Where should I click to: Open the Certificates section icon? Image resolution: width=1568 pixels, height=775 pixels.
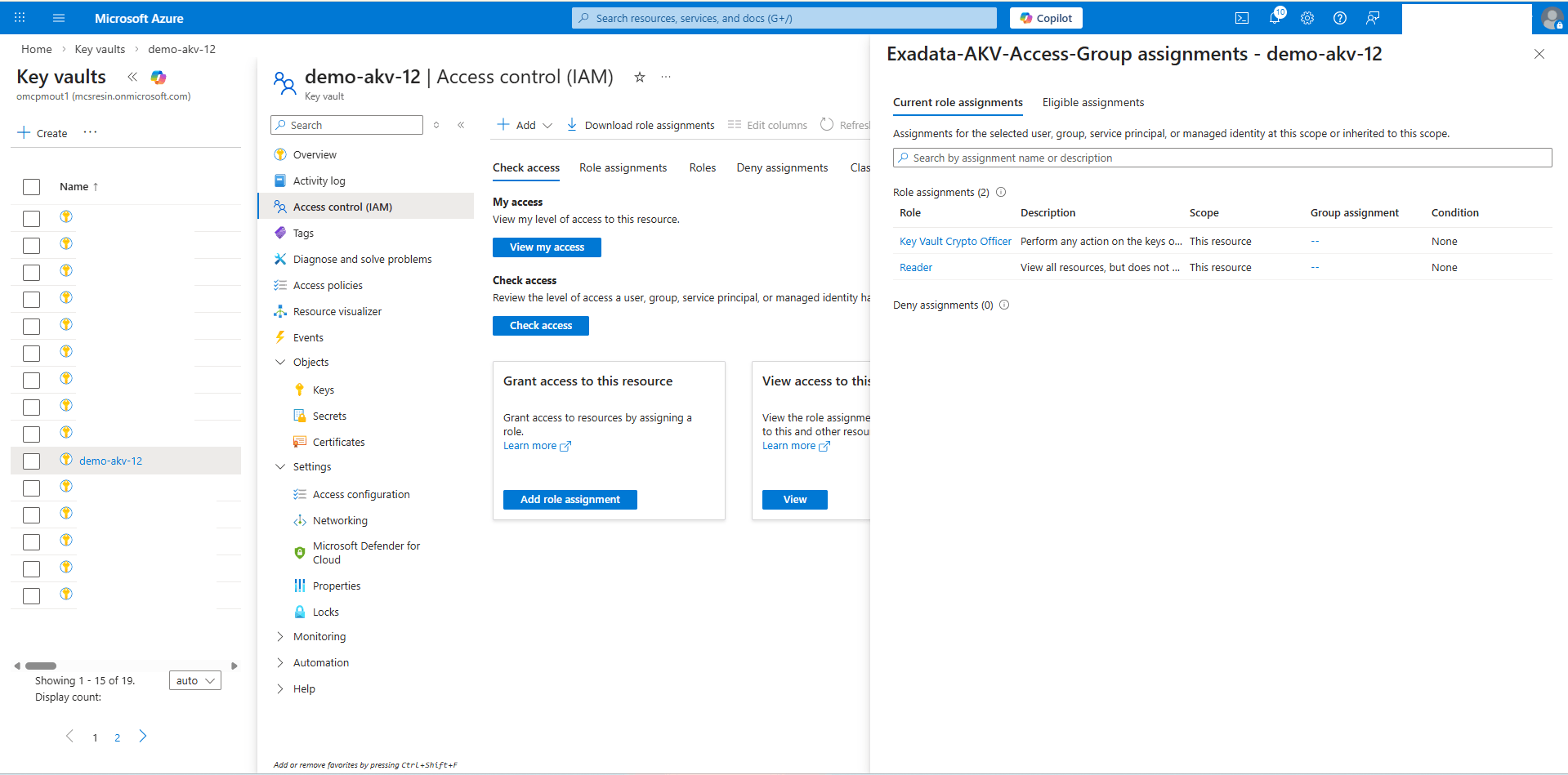pos(300,442)
